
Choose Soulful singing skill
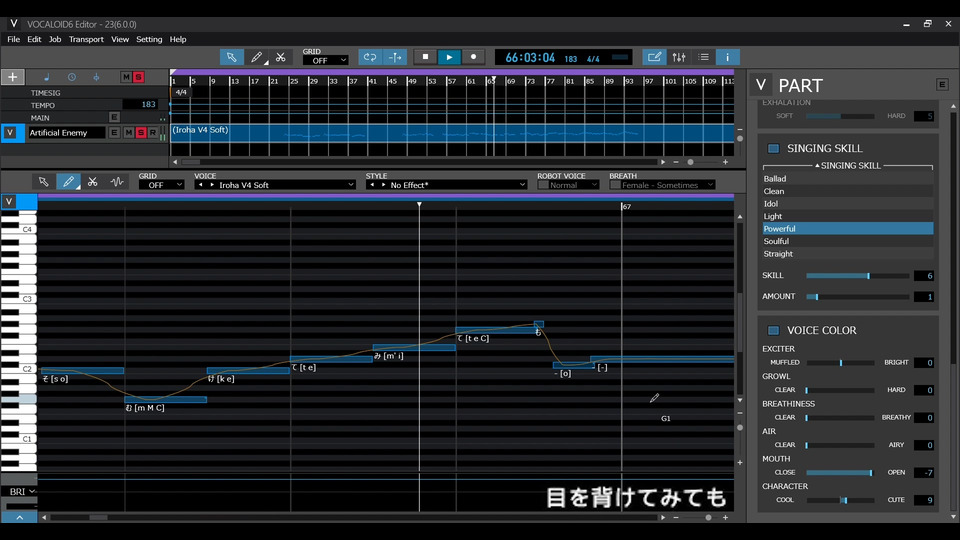click(848, 241)
